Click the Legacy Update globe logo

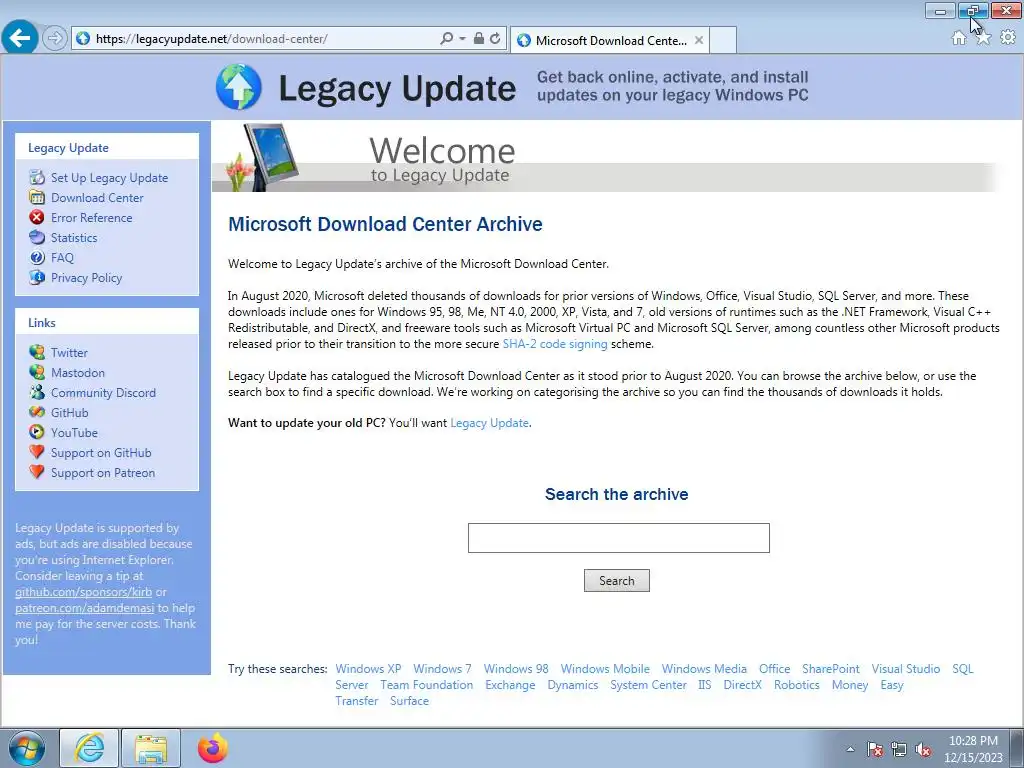[x=239, y=87]
